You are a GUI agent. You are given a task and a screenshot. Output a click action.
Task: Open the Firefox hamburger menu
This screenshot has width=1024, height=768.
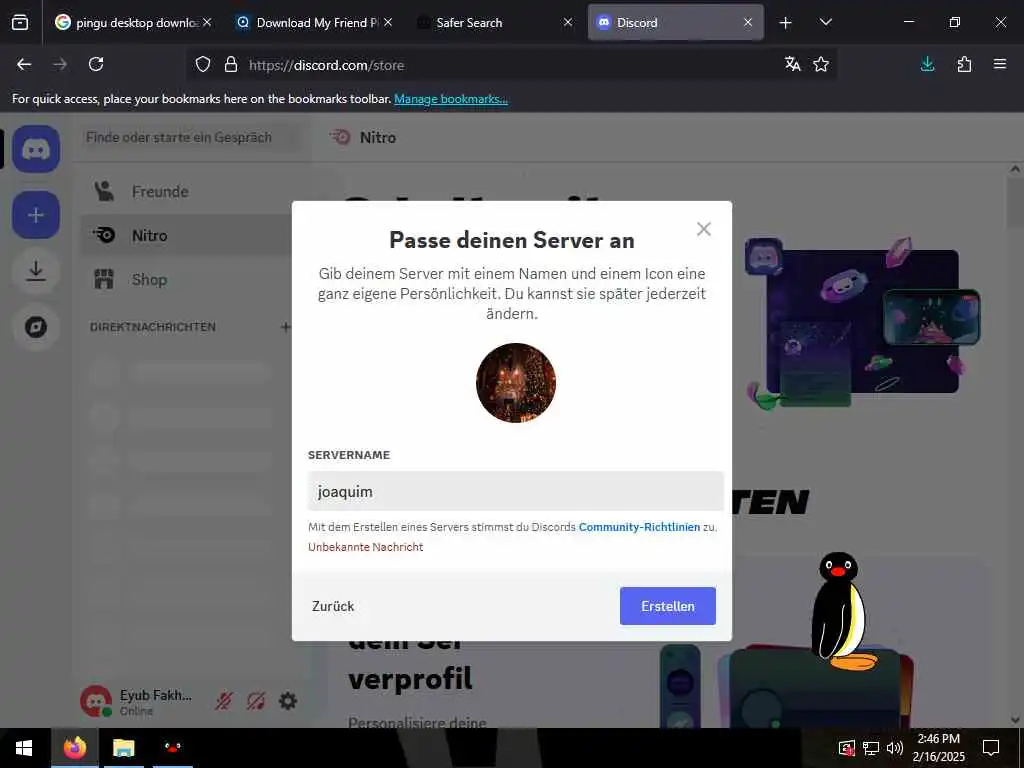pos(1000,64)
